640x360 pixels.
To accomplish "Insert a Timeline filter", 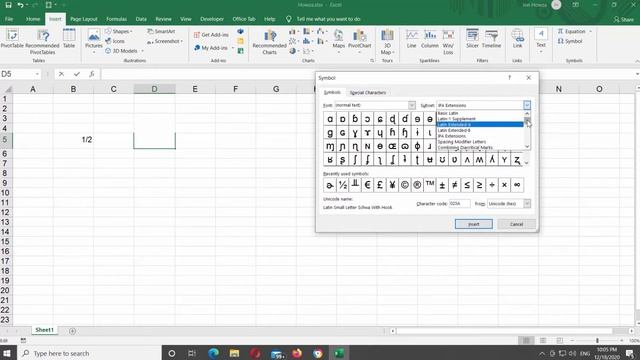I will (491, 39).
